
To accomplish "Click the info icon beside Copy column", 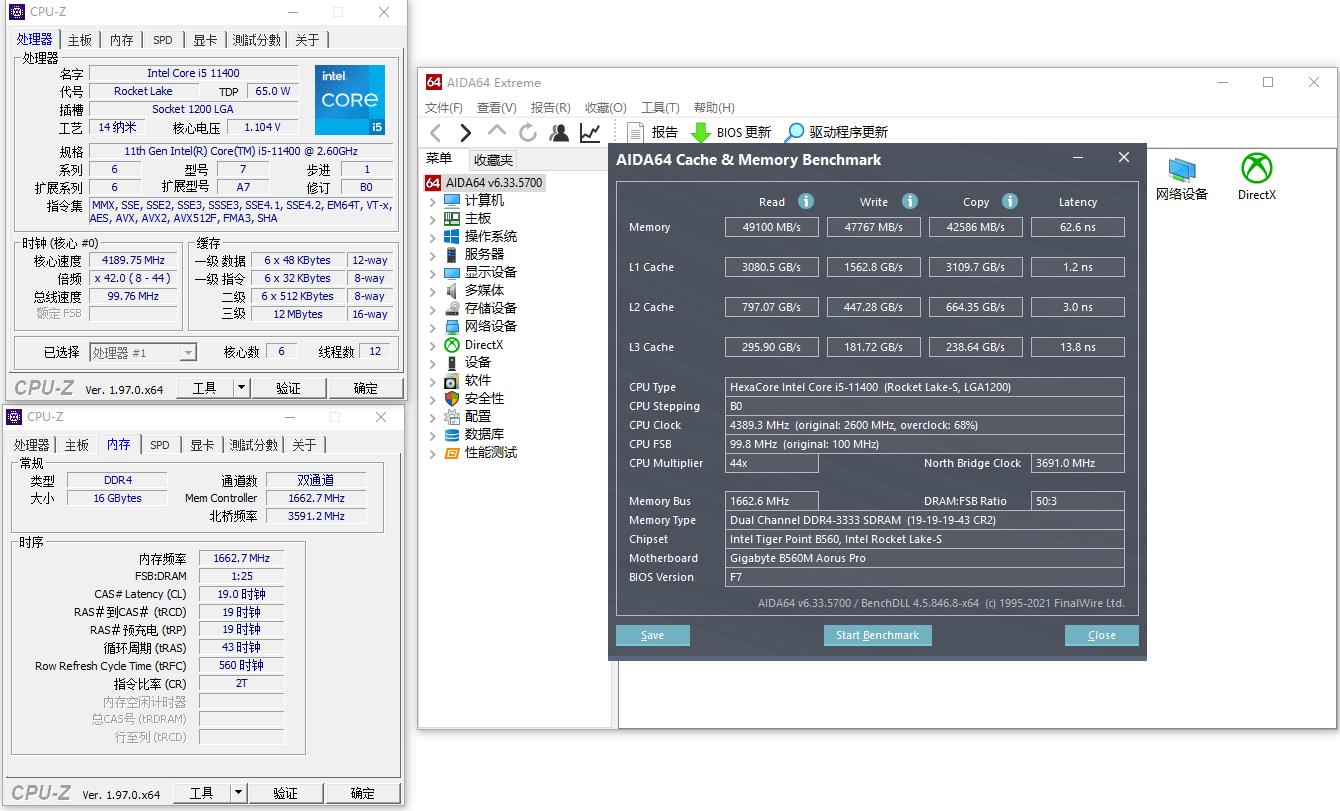I will (1009, 201).
